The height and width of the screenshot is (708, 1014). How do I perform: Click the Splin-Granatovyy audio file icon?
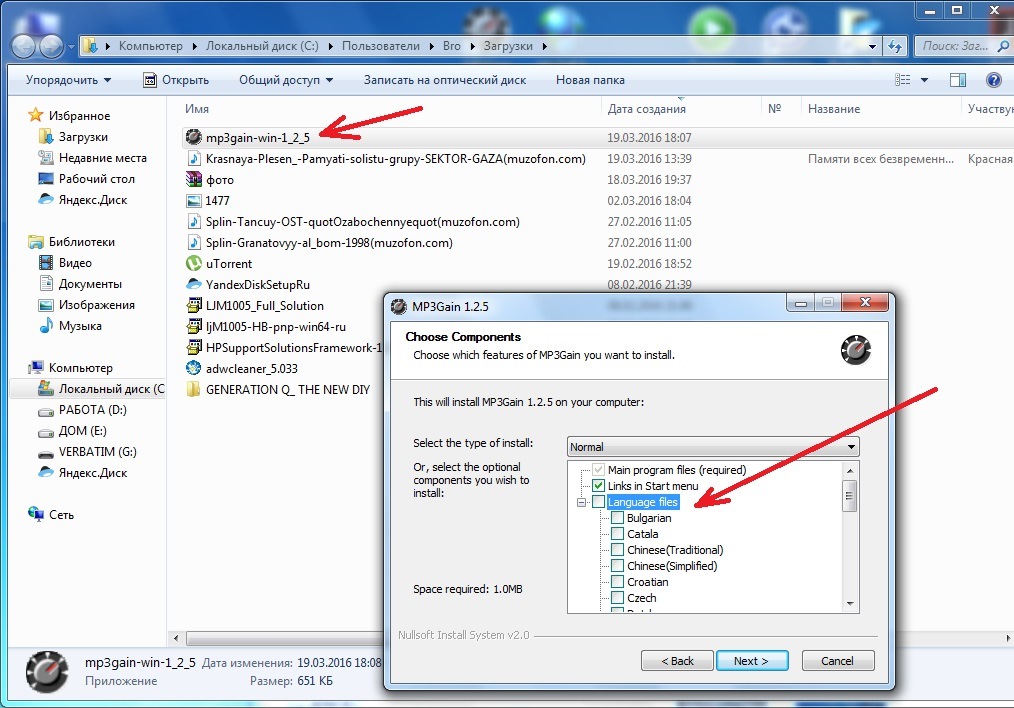click(x=193, y=242)
